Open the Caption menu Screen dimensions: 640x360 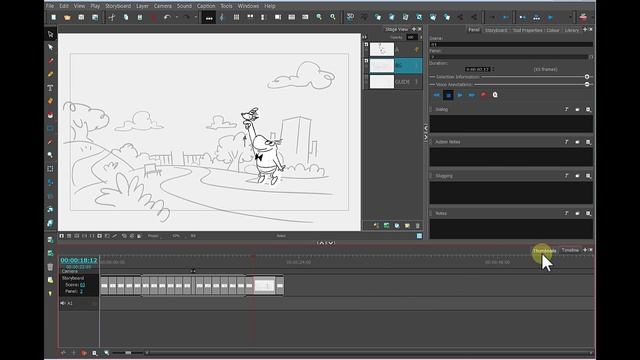click(206, 6)
